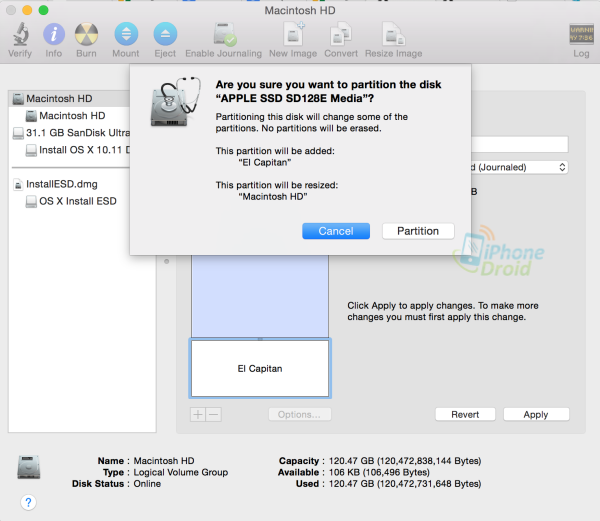Cancel the partition confirmation dialog
Screen dimensions: 600x521
pos(336,231)
